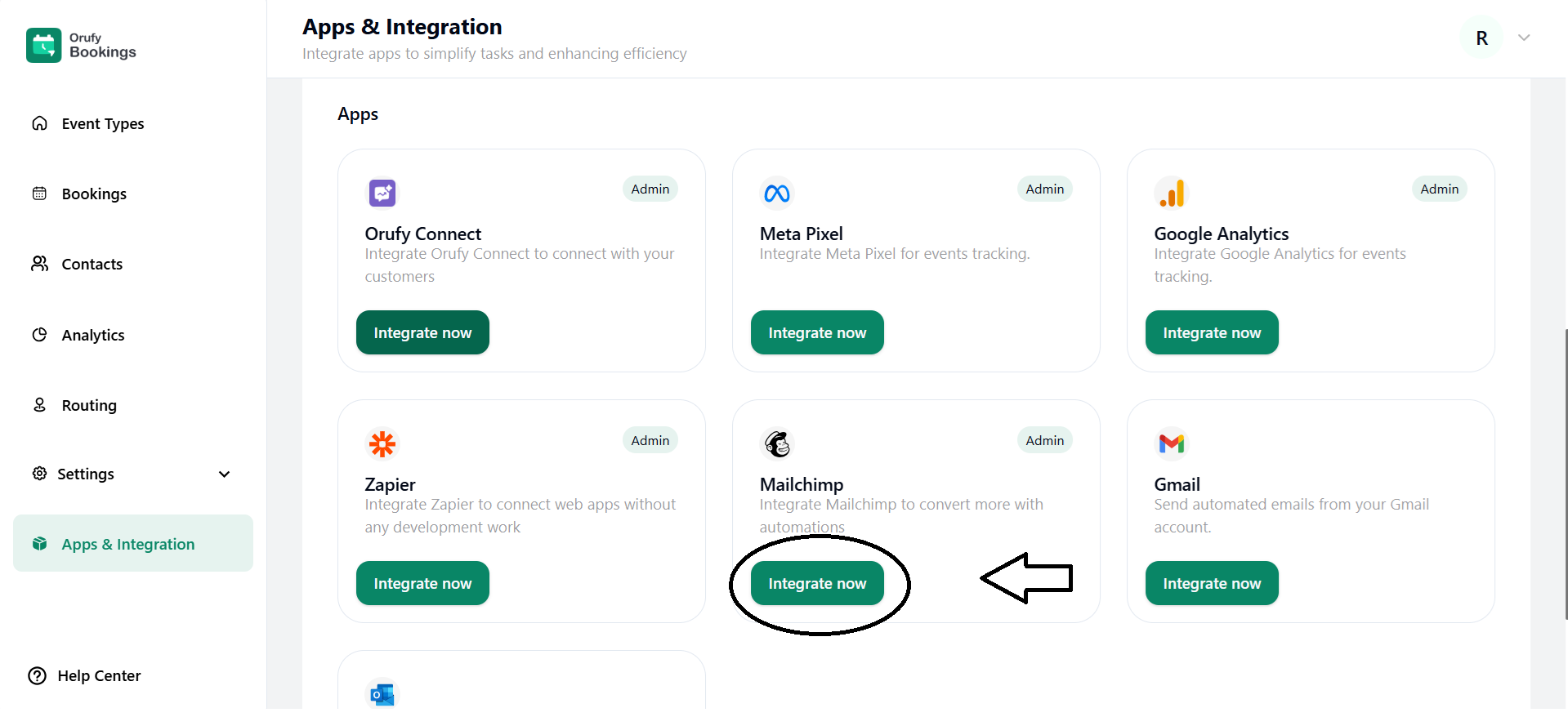Click the Gmail envelope logo icon
Image resolution: width=1568 pixels, height=717 pixels.
coord(1171,443)
